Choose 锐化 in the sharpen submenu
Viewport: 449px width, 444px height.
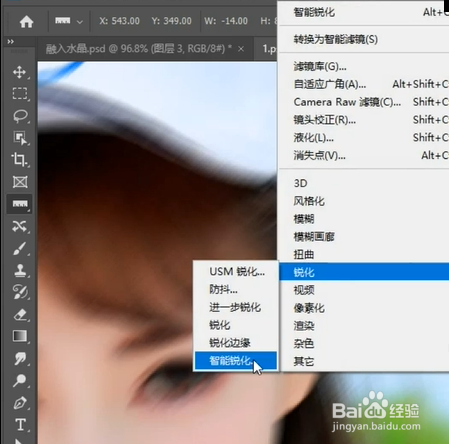[x=236, y=325]
